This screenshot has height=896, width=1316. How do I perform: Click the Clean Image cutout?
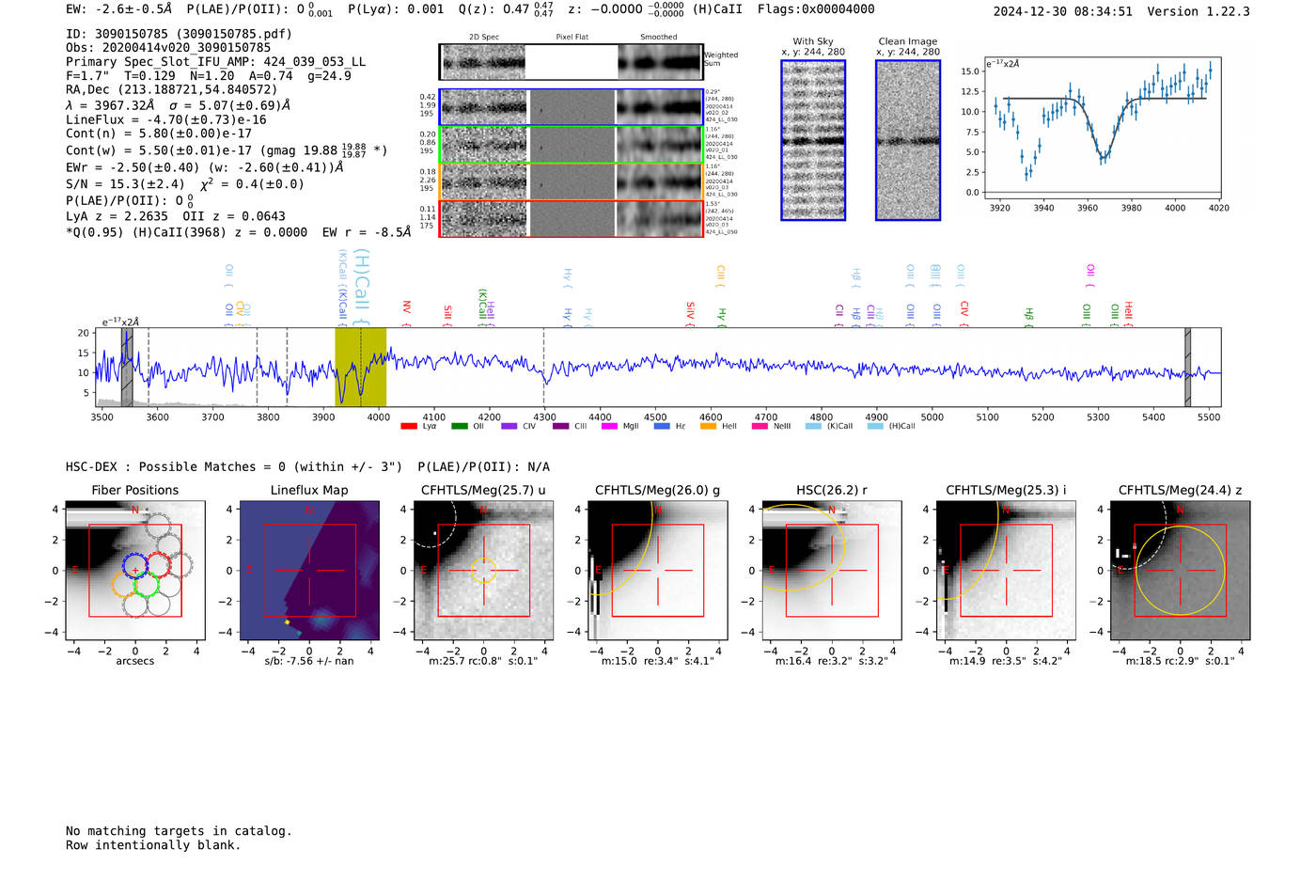click(x=908, y=140)
